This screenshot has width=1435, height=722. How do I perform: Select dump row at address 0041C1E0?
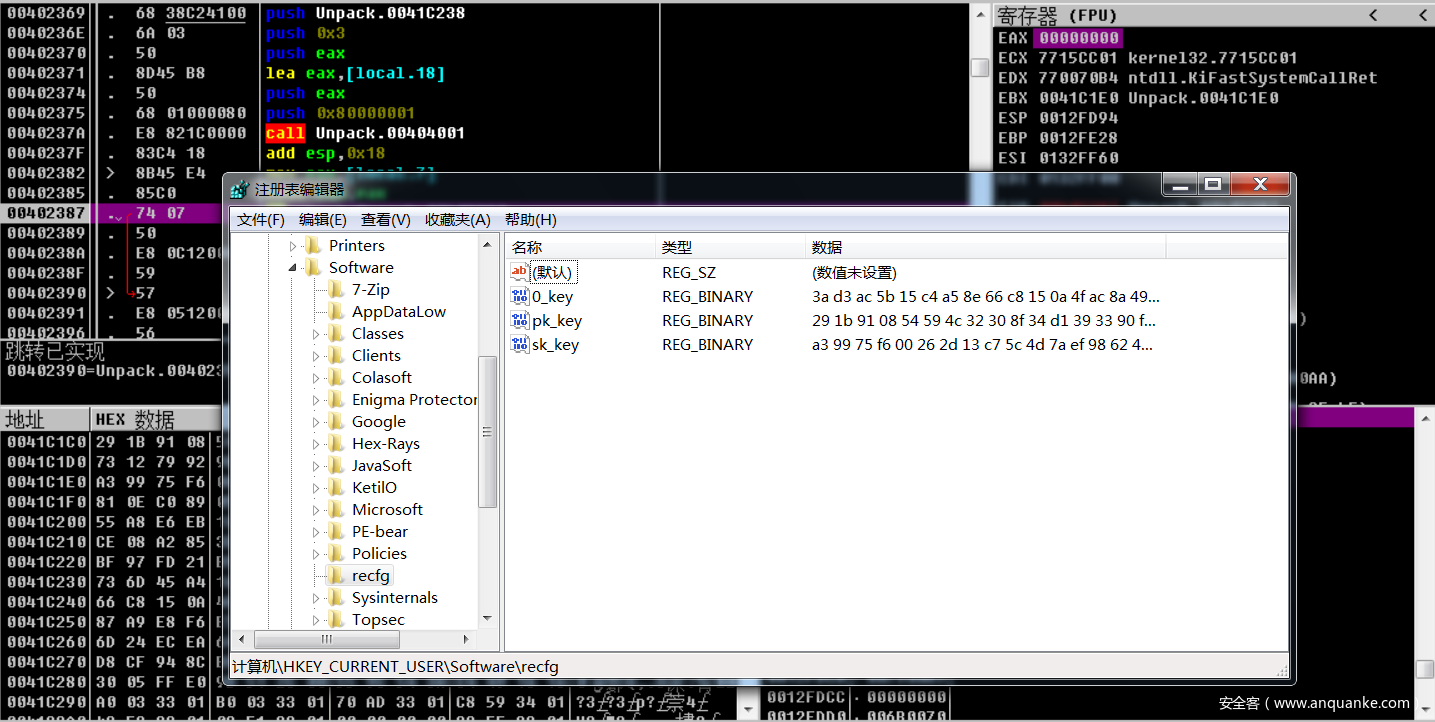tap(110, 481)
